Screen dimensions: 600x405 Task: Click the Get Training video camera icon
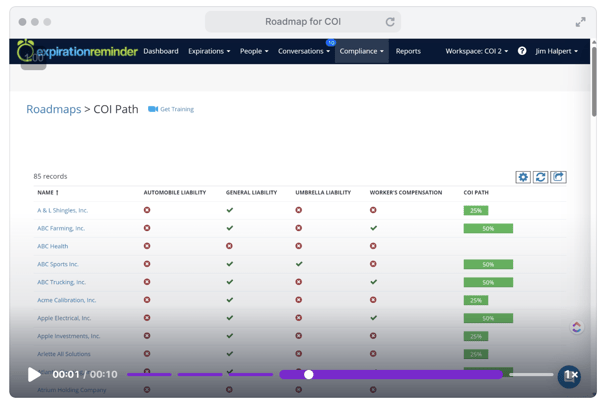pyautogui.click(x=153, y=109)
